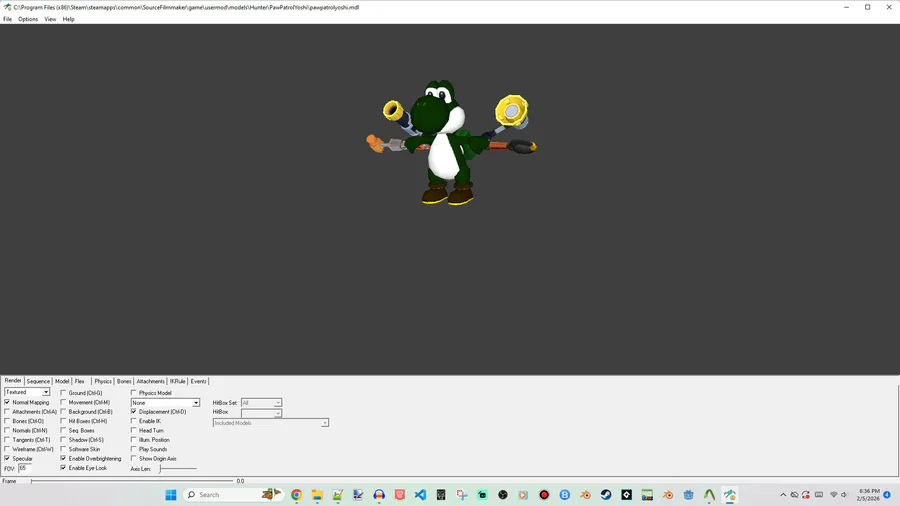Click the FOV input field
Screen dimensions: 900x506
point(25,468)
